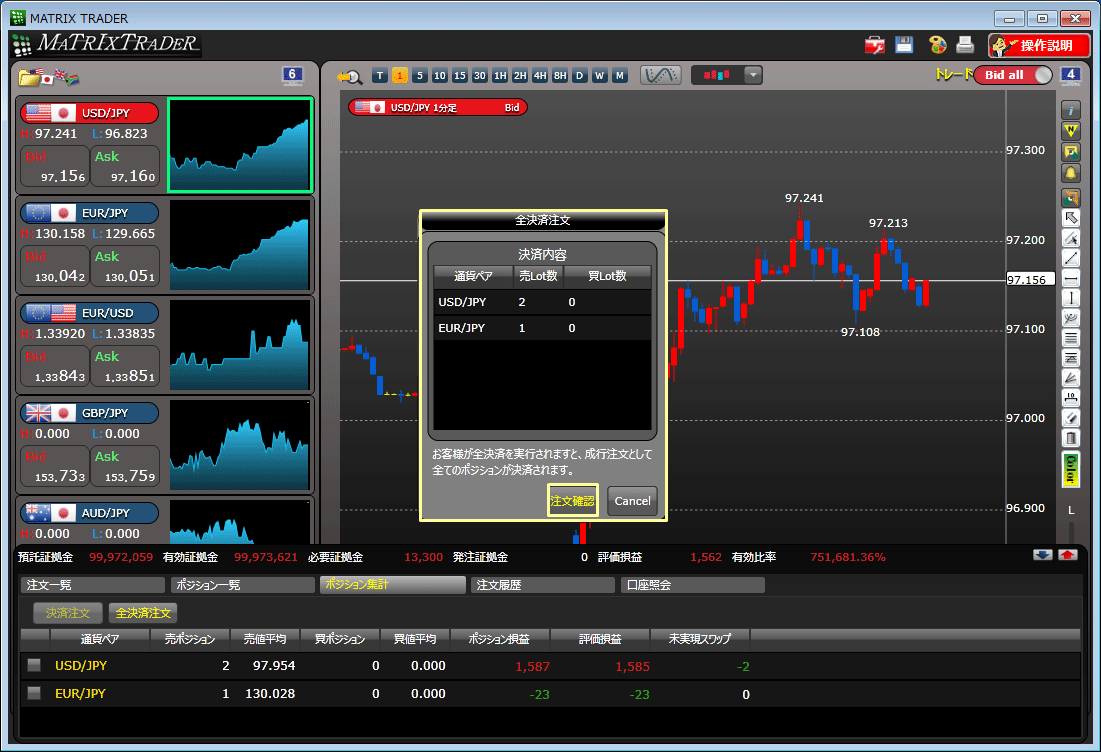Screen dimensions: 1101x752
Task: Tick the USD/JPY position row checkbox
Action: (x=34, y=665)
